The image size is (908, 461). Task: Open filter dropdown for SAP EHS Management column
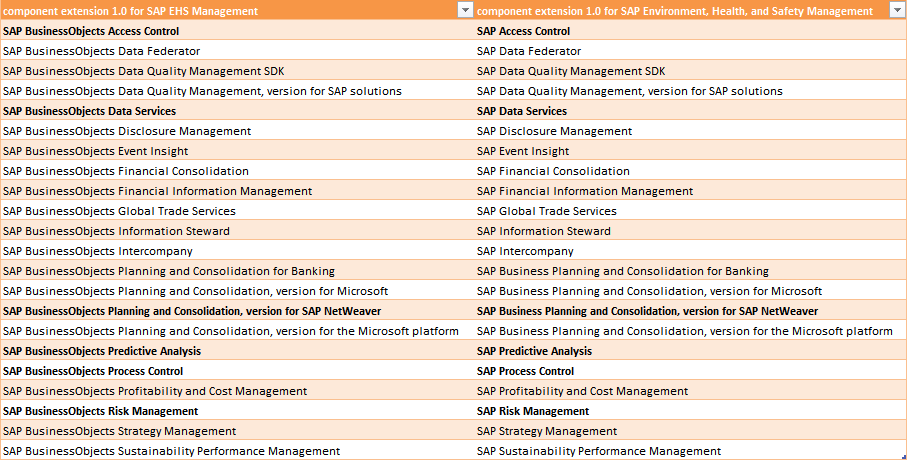click(464, 10)
